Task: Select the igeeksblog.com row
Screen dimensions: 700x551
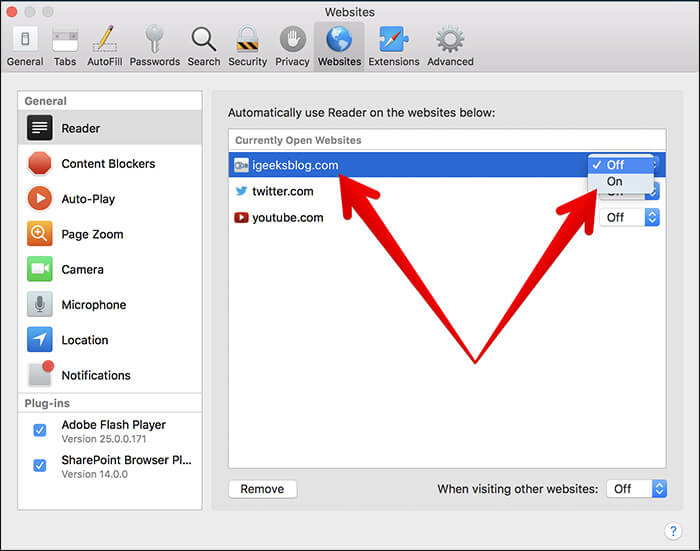Action: coord(447,165)
